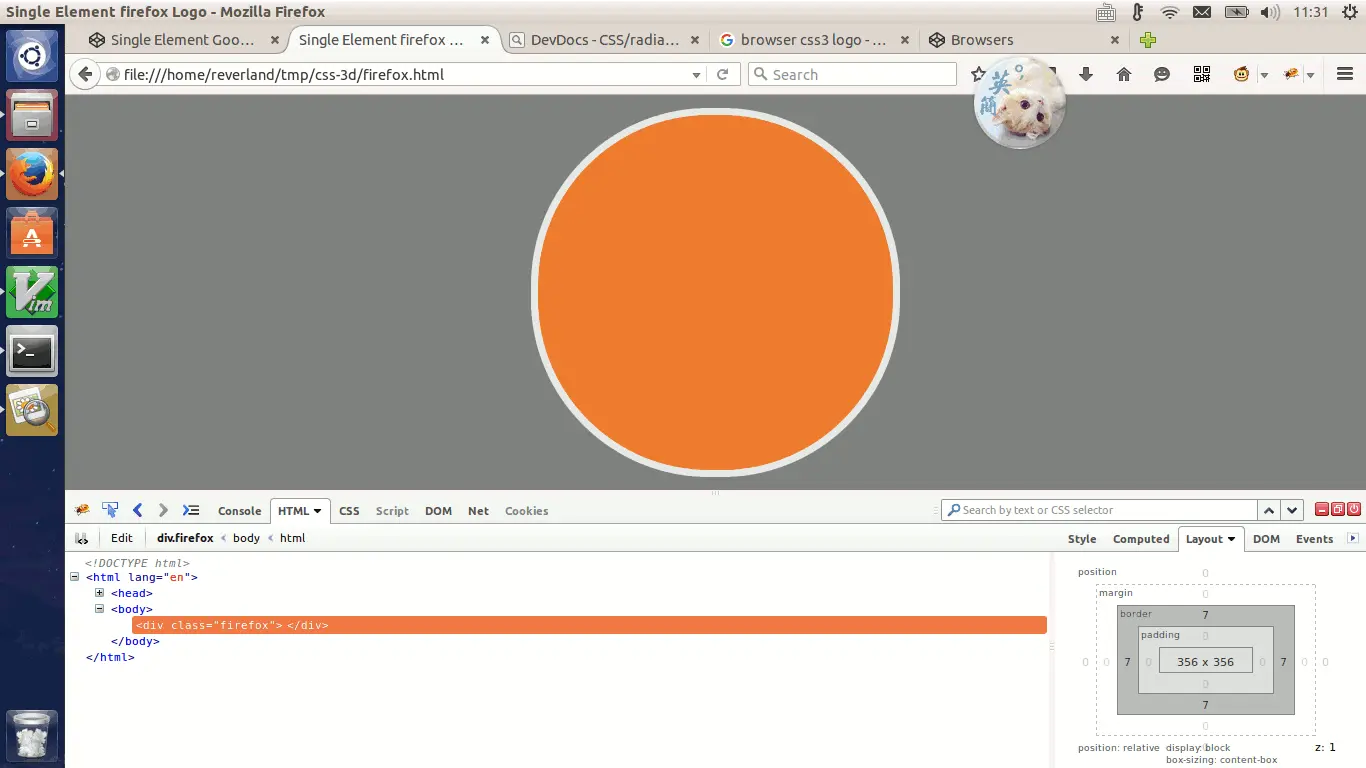The image size is (1366, 768).
Task: Select html in the breadcrumb path
Action: pyautogui.click(x=292, y=538)
